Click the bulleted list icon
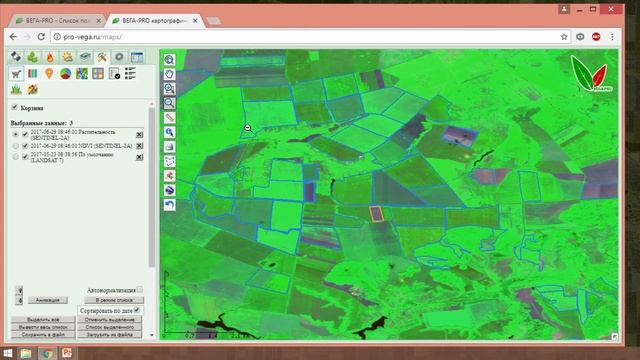Image resolution: width=640 pixels, height=360 pixels. click(130, 73)
